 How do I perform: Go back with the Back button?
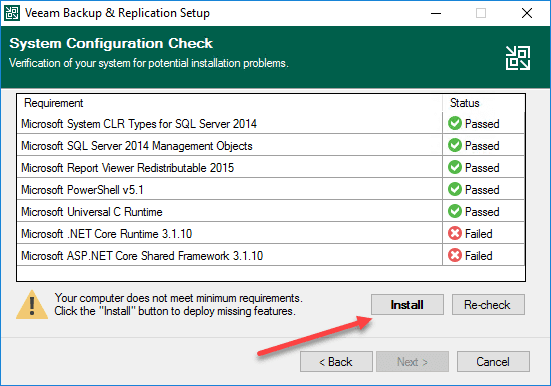pos(336,361)
